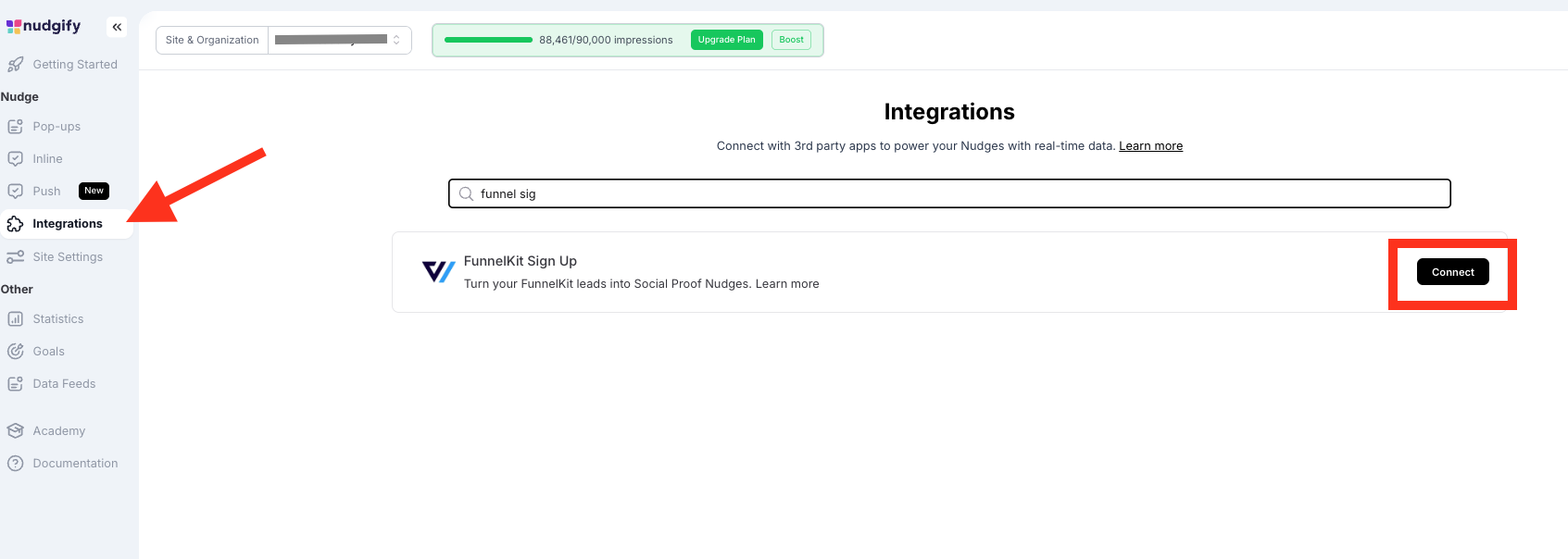Click the Goals target icon

[x=15, y=352]
